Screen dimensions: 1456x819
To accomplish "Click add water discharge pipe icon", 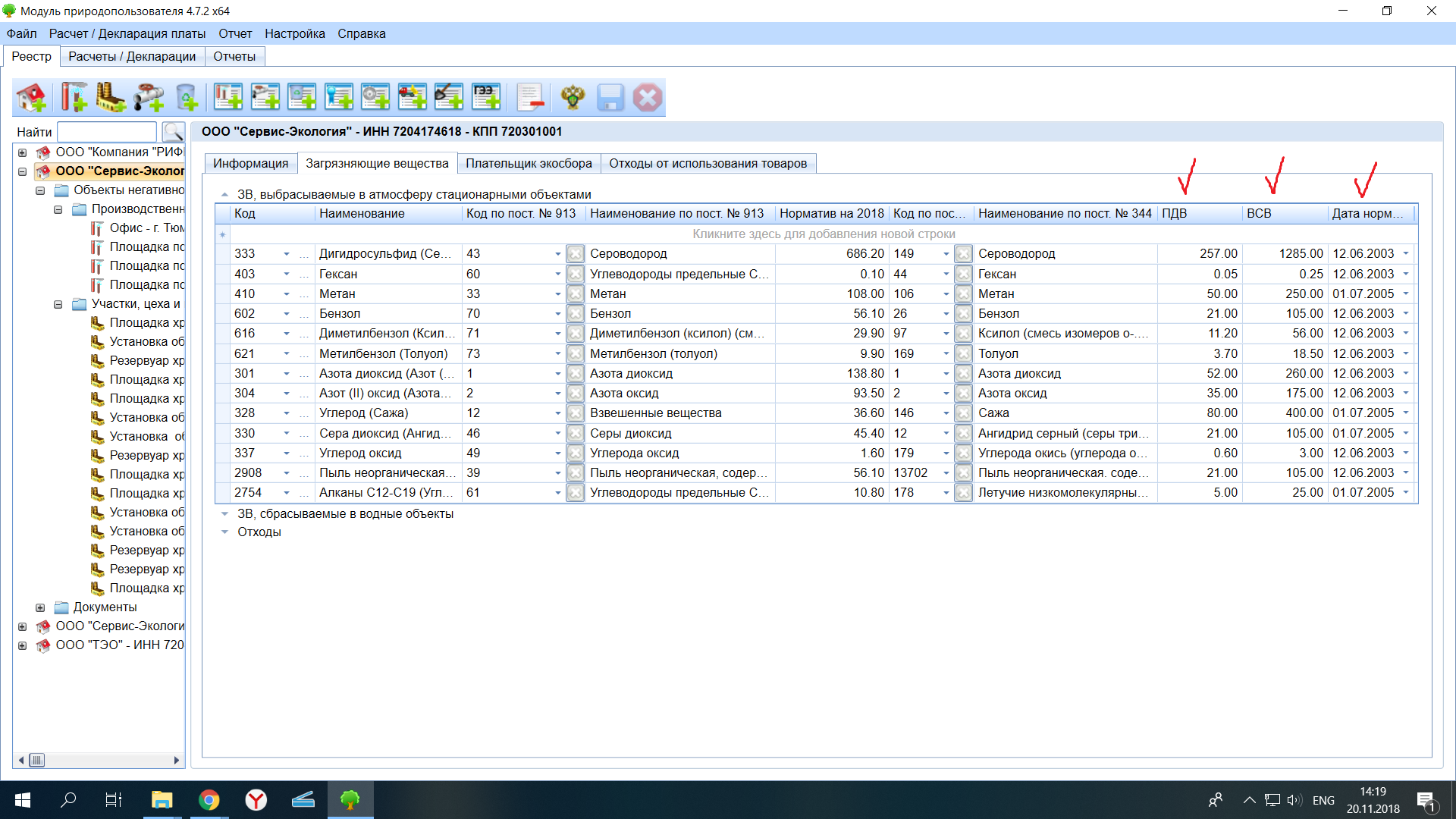I will 149,97.
